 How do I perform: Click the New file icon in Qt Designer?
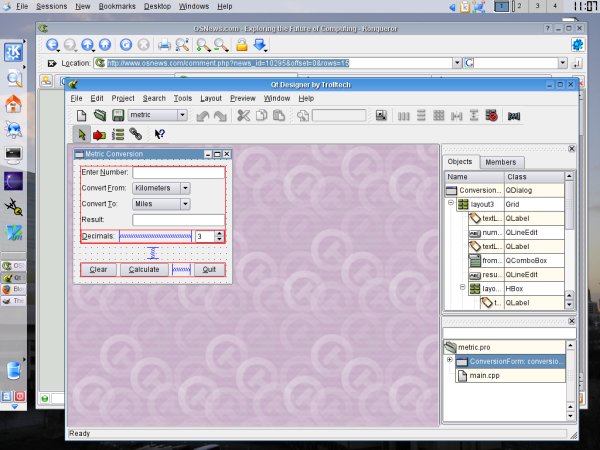coord(82,115)
